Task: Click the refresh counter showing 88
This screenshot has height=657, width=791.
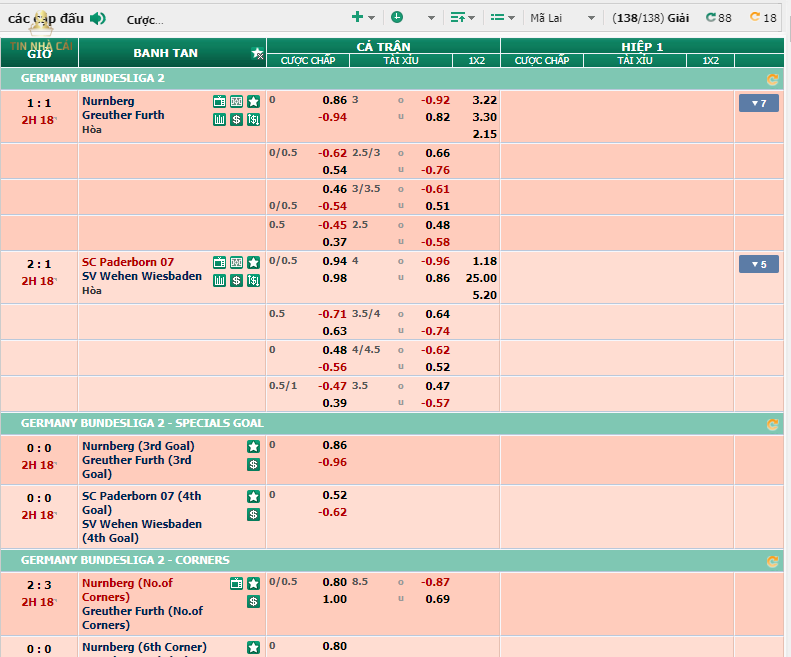Action: click(718, 18)
